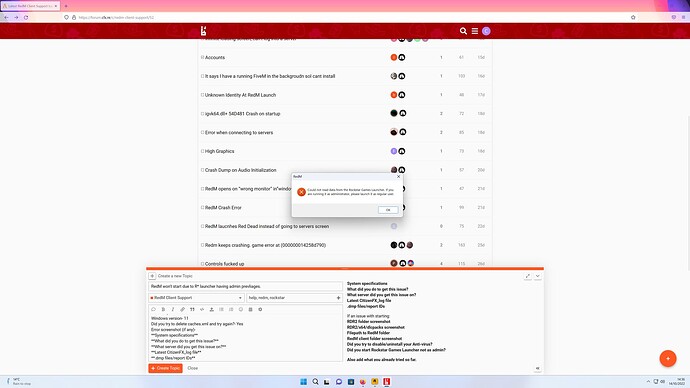Click OK in the RedM error dialog
Image resolution: width=690 pixels, height=388 pixels.
[x=388, y=210]
